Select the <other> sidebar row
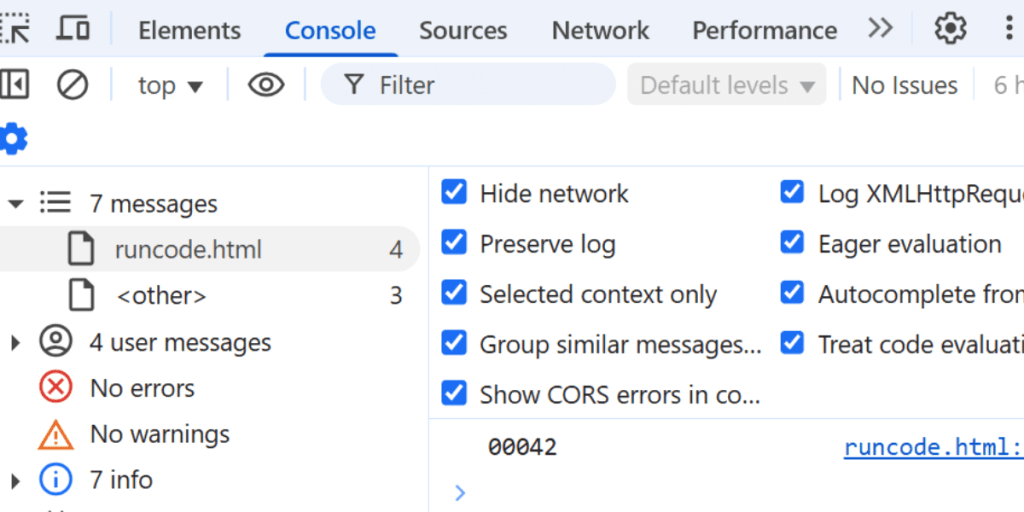This screenshot has height=512, width=1024. [209, 296]
